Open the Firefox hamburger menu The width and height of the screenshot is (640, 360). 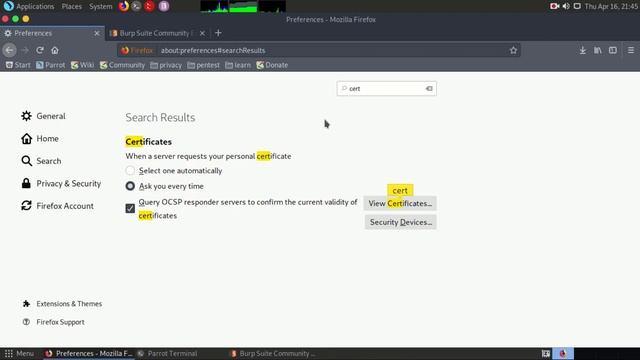[x=631, y=50]
